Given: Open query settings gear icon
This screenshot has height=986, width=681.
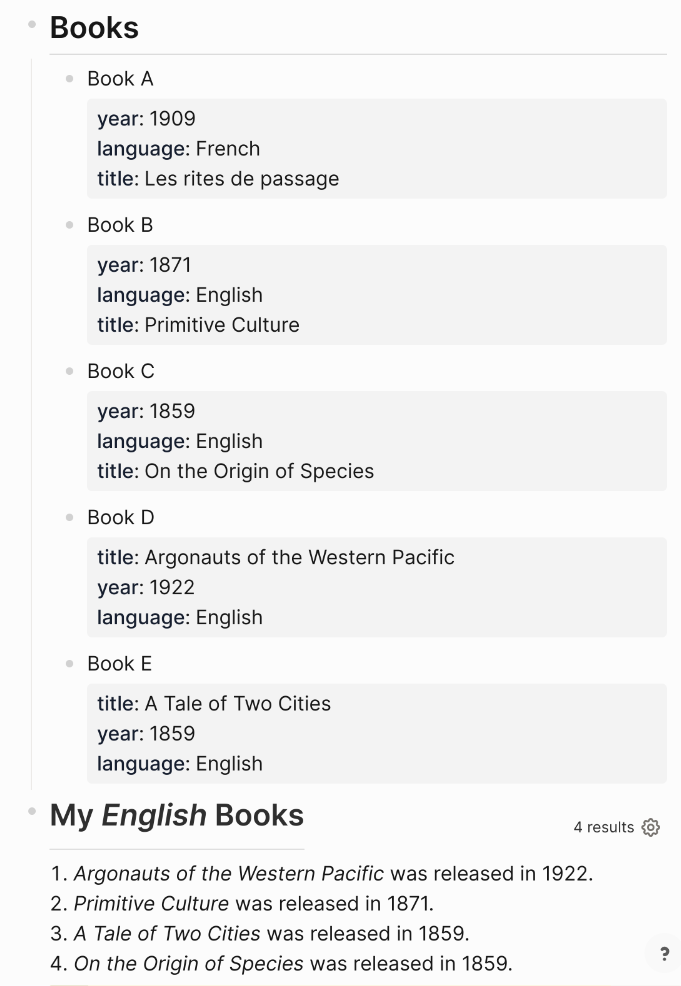Looking at the screenshot, I should click(651, 827).
